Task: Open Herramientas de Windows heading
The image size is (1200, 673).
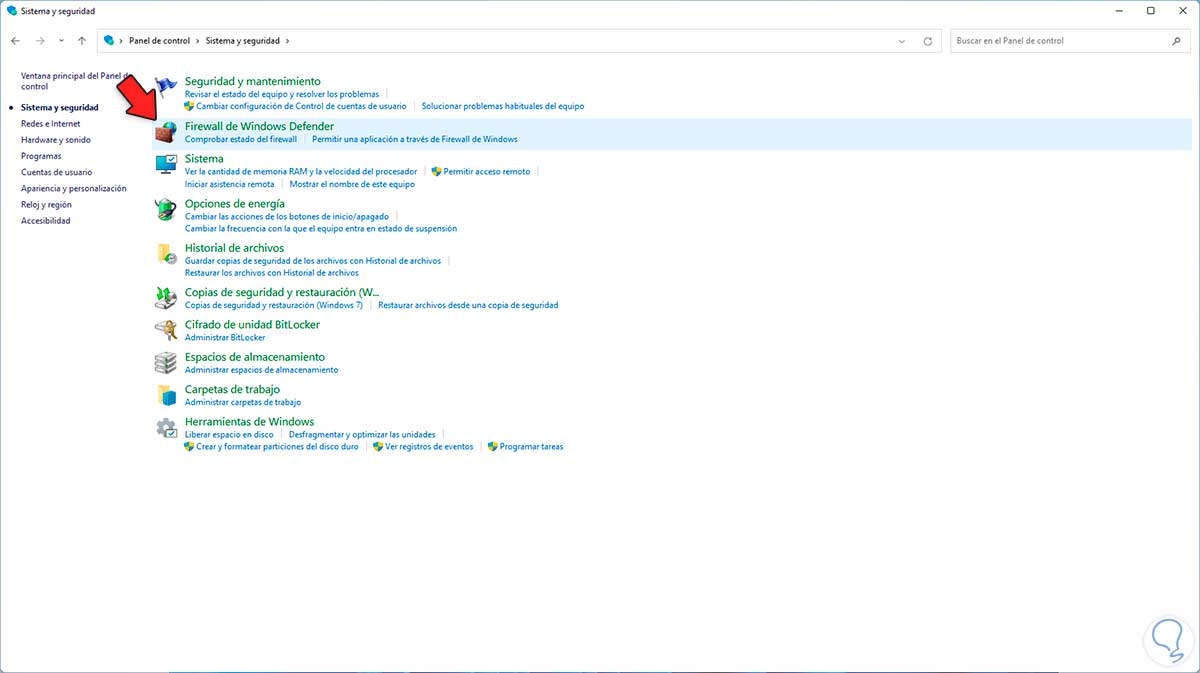Action: [250, 422]
